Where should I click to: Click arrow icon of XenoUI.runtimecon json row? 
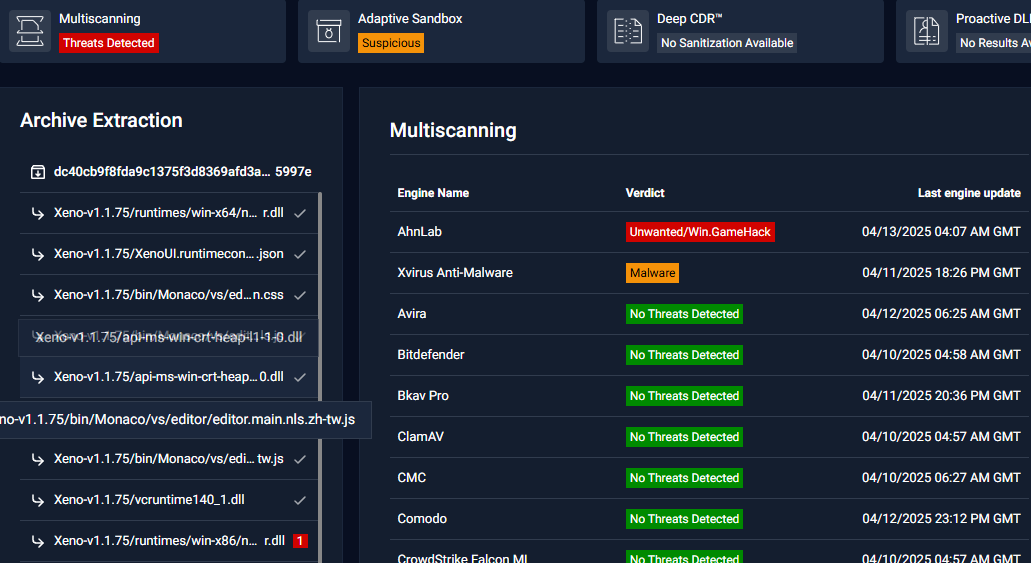(38, 254)
